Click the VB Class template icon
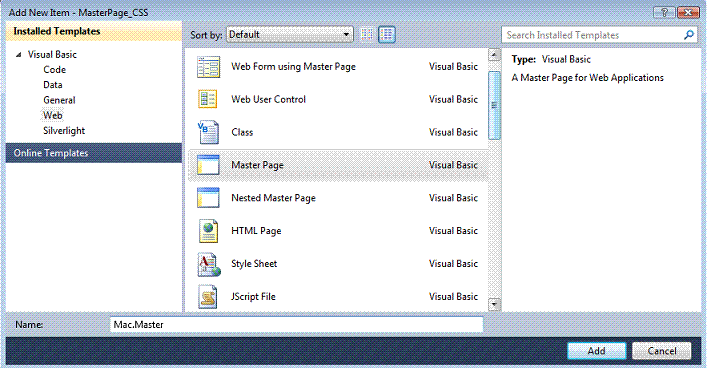707x368 pixels. pos(208,132)
